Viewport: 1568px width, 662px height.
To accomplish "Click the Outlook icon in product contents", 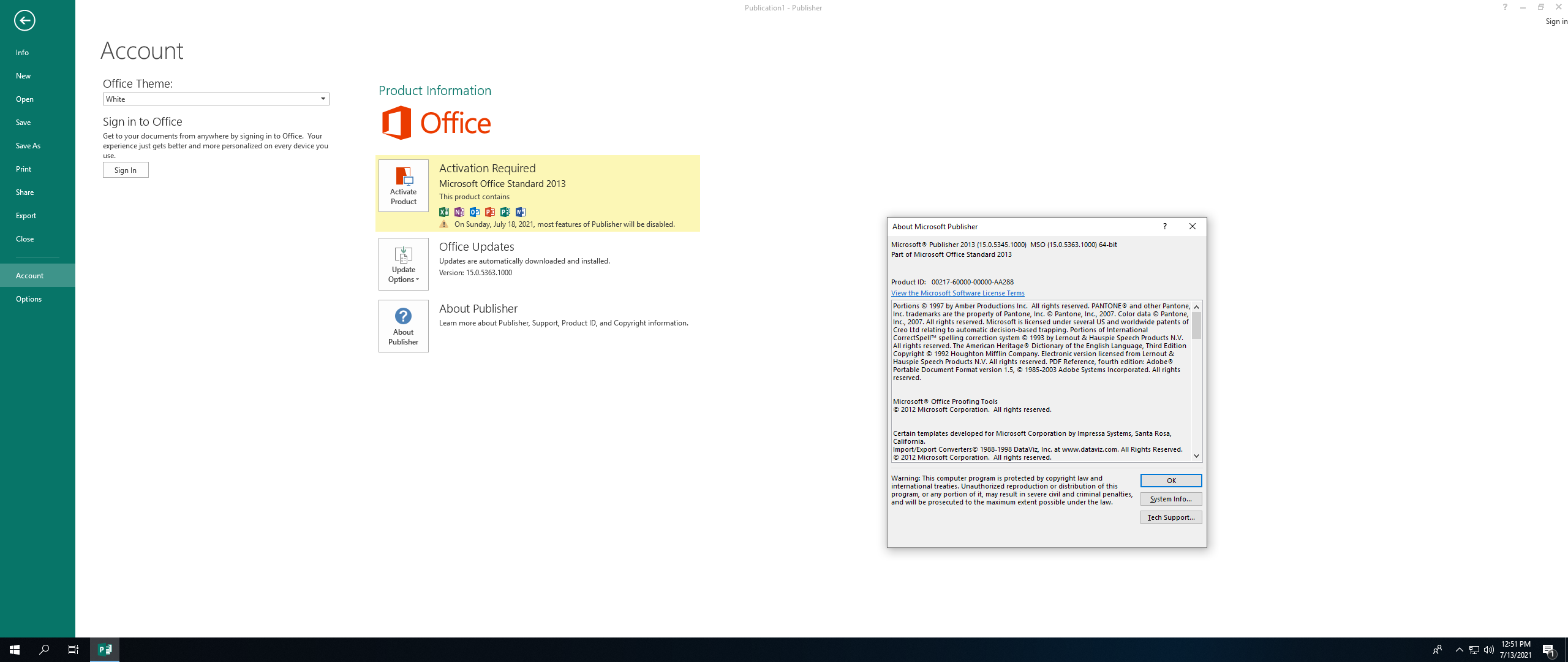I will coord(475,212).
